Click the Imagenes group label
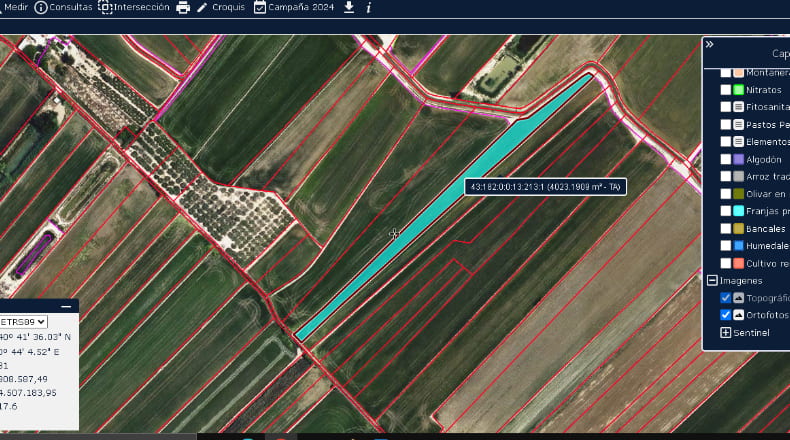This screenshot has height=440, width=790. point(741,280)
